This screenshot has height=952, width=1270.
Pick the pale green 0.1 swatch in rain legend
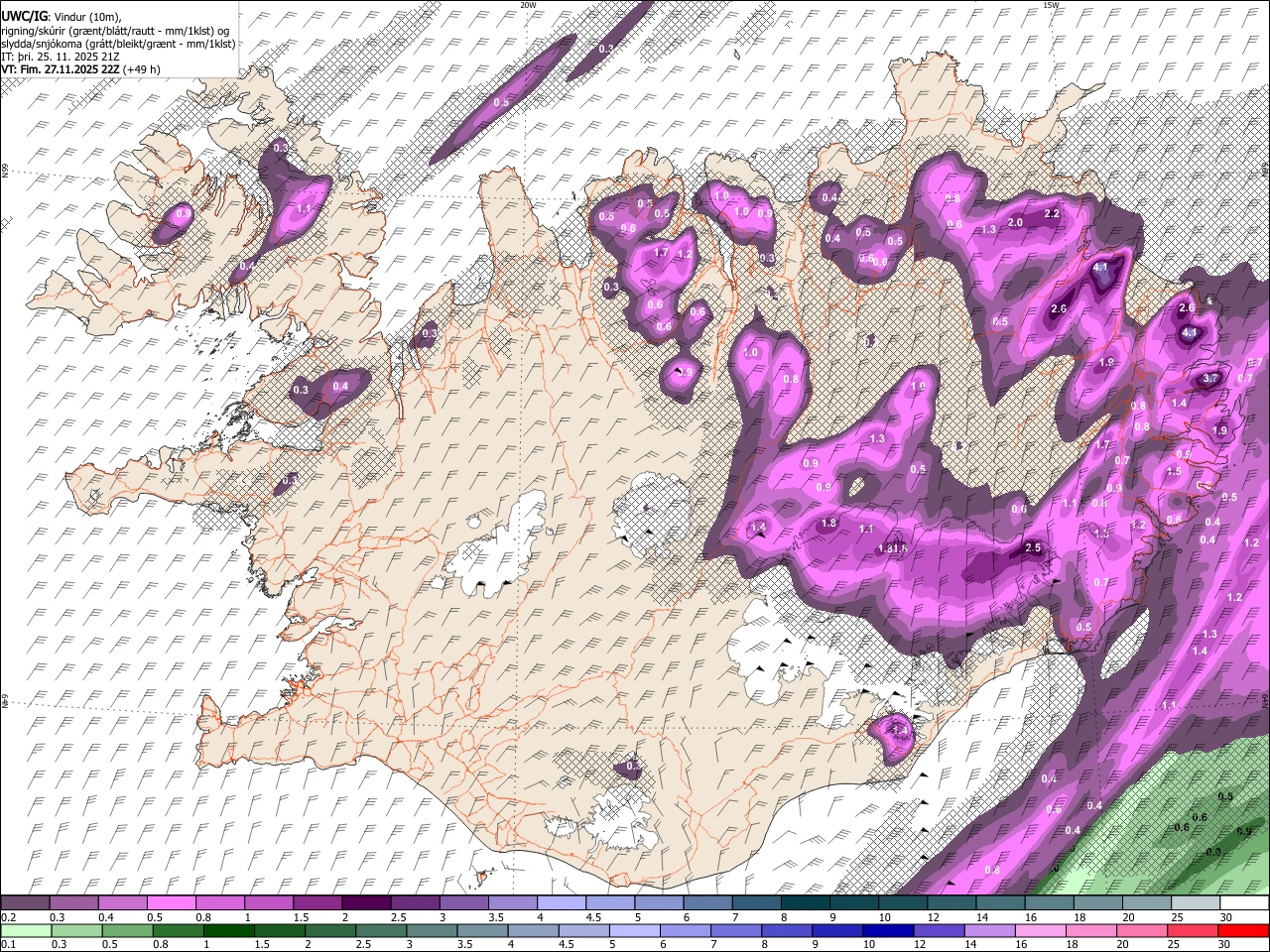point(27,930)
